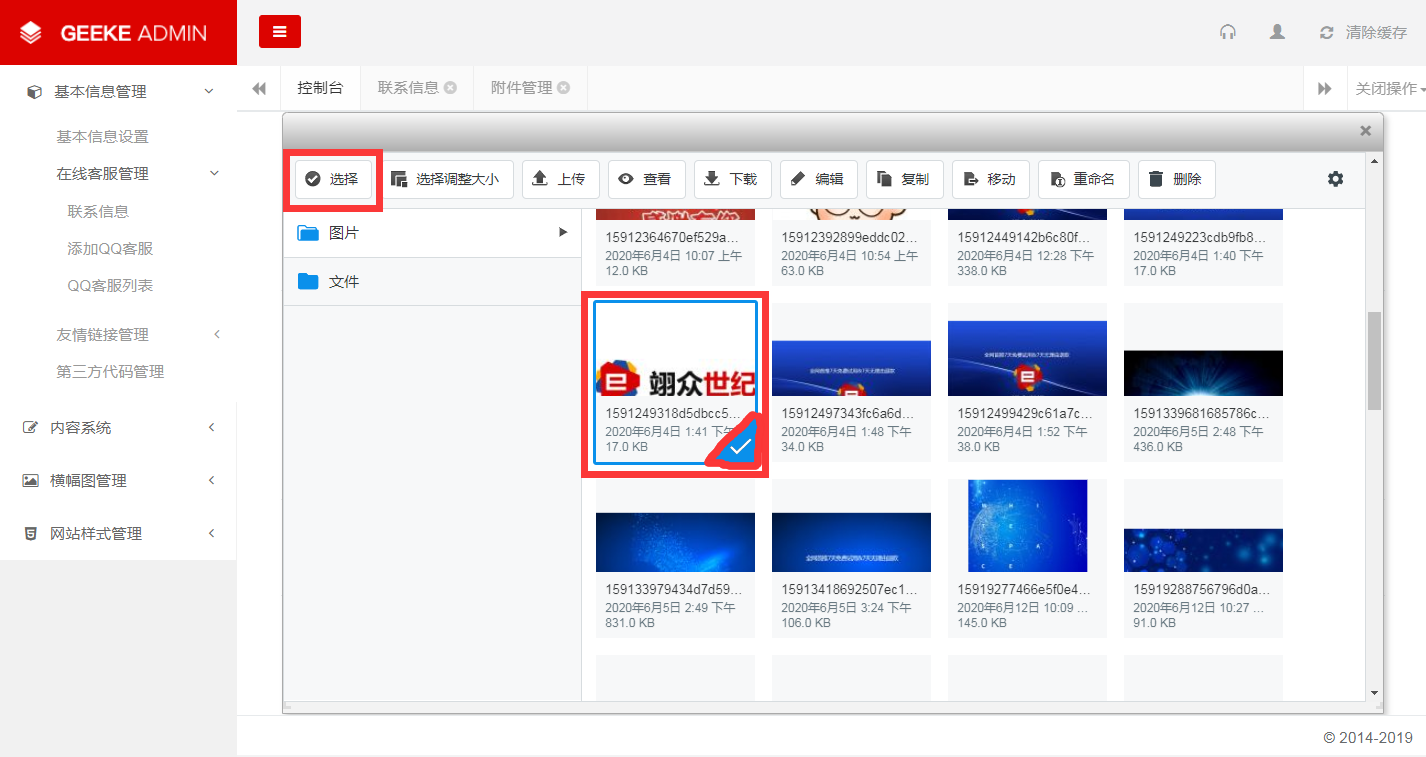
Task: Expand the 图片 folder arrow
Action: coord(563,232)
